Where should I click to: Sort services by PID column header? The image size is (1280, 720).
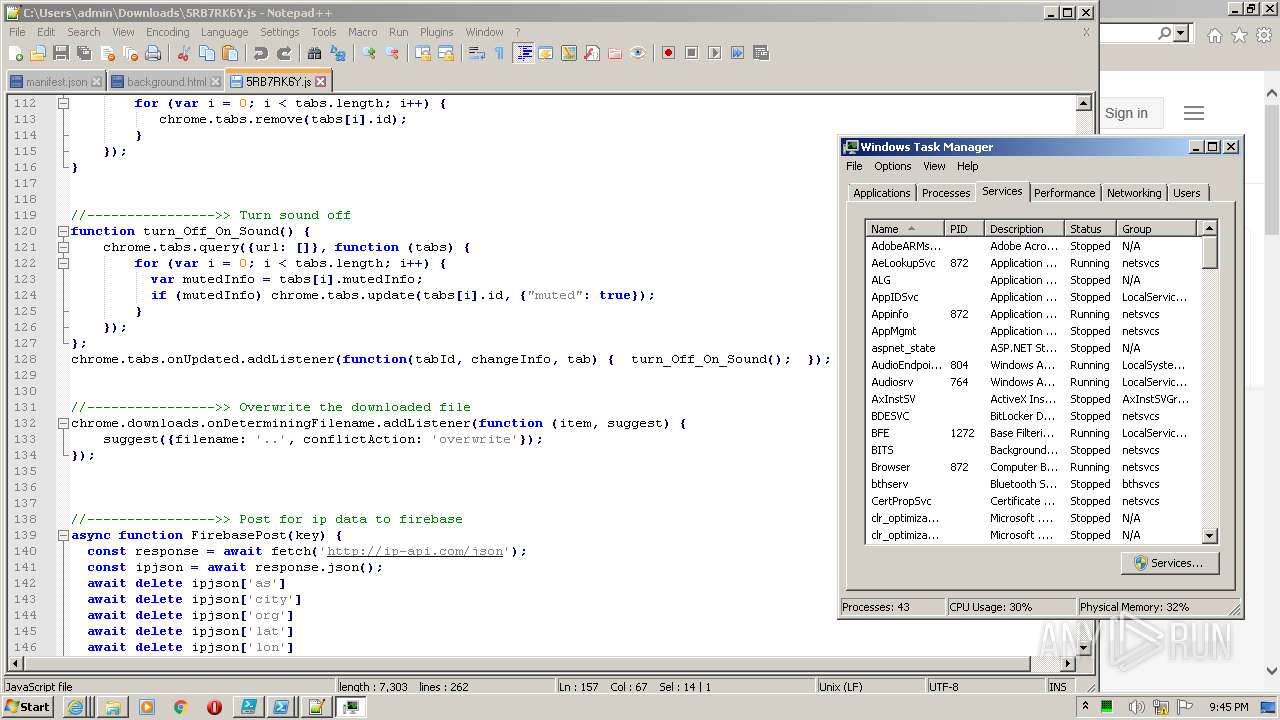pos(965,229)
